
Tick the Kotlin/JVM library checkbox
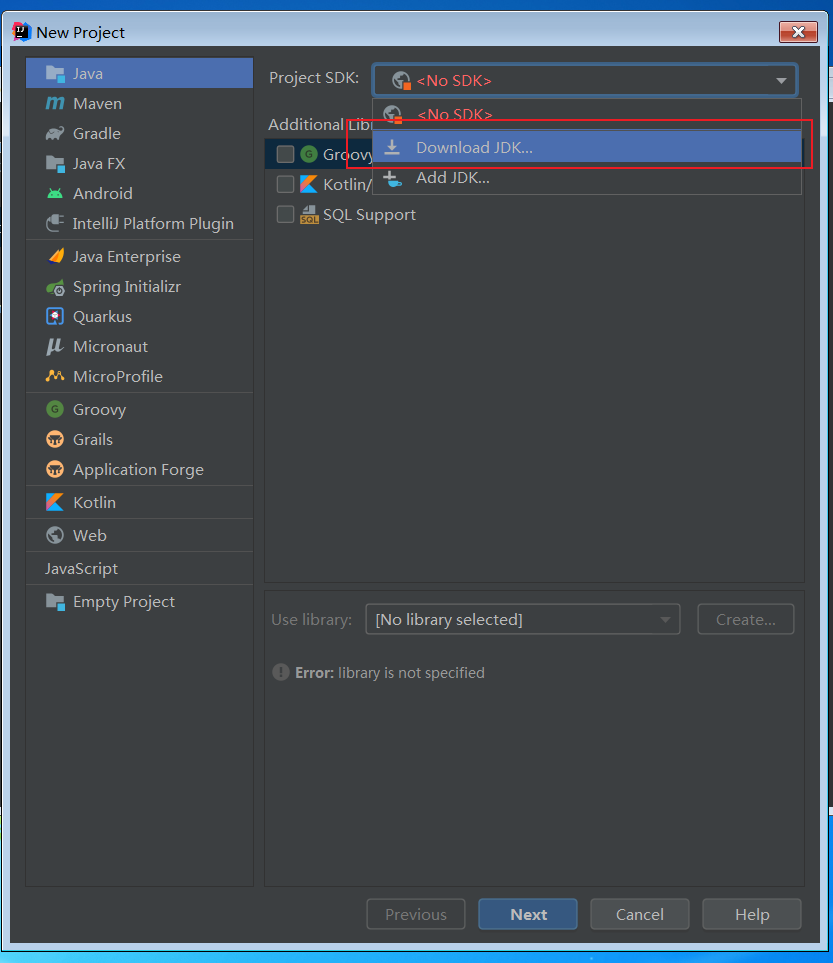coord(285,184)
